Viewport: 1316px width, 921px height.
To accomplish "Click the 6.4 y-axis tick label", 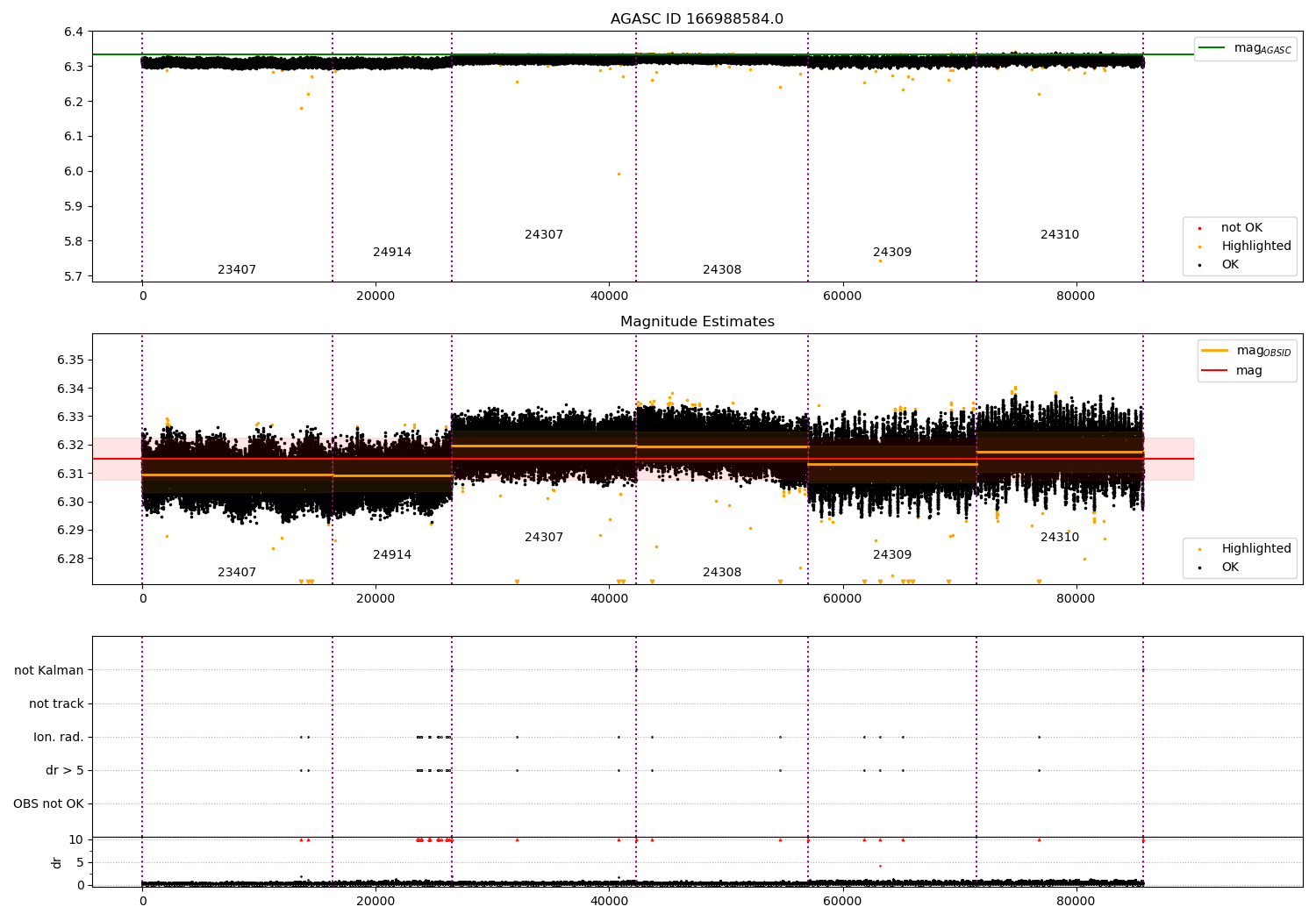I will 74,32.
